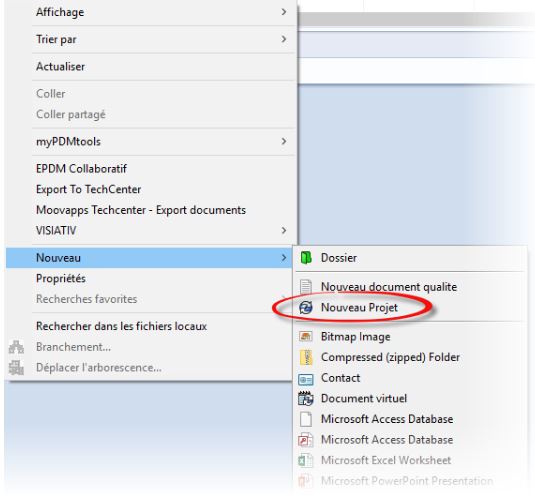Viewport: 535px width, 503px height.
Task: Click the Branchement icon
Action: pyautogui.click(x=16, y=347)
